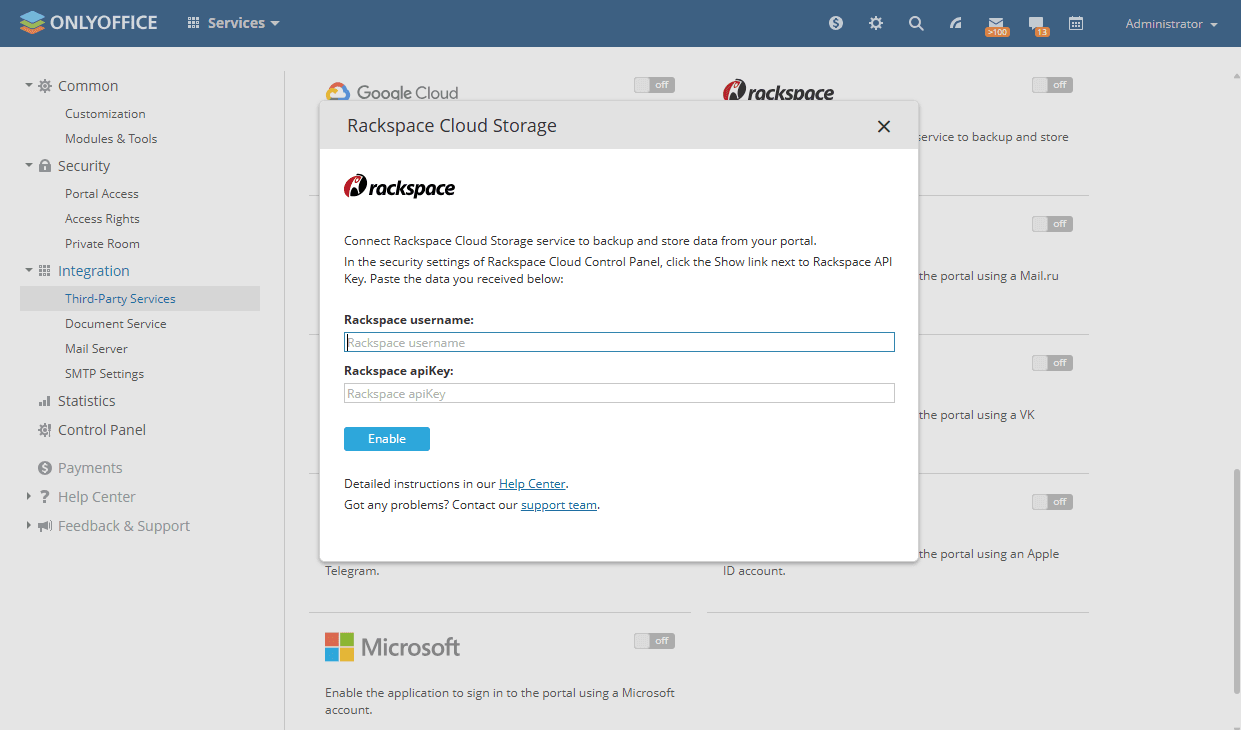The height and width of the screenshot is (730, 1241).
Task: Toggle the Apple ID sign-in switch
Action: click(x=1052, y=502)
